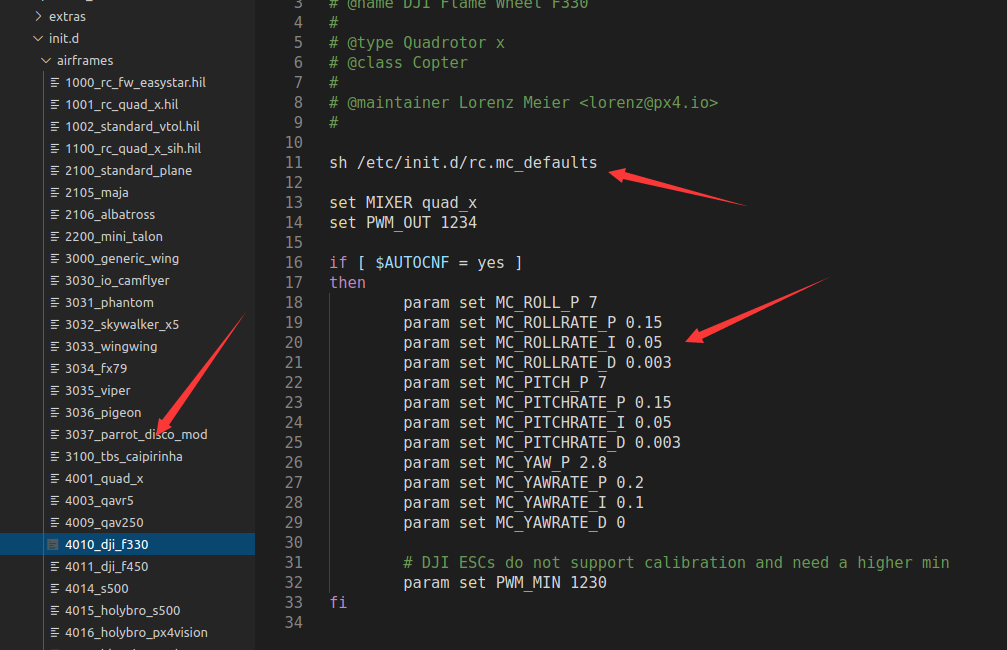Click the closing 'fi' keyword
Image resolution: width=1007 pixels, height=650 pixels.
coord(338,602)
